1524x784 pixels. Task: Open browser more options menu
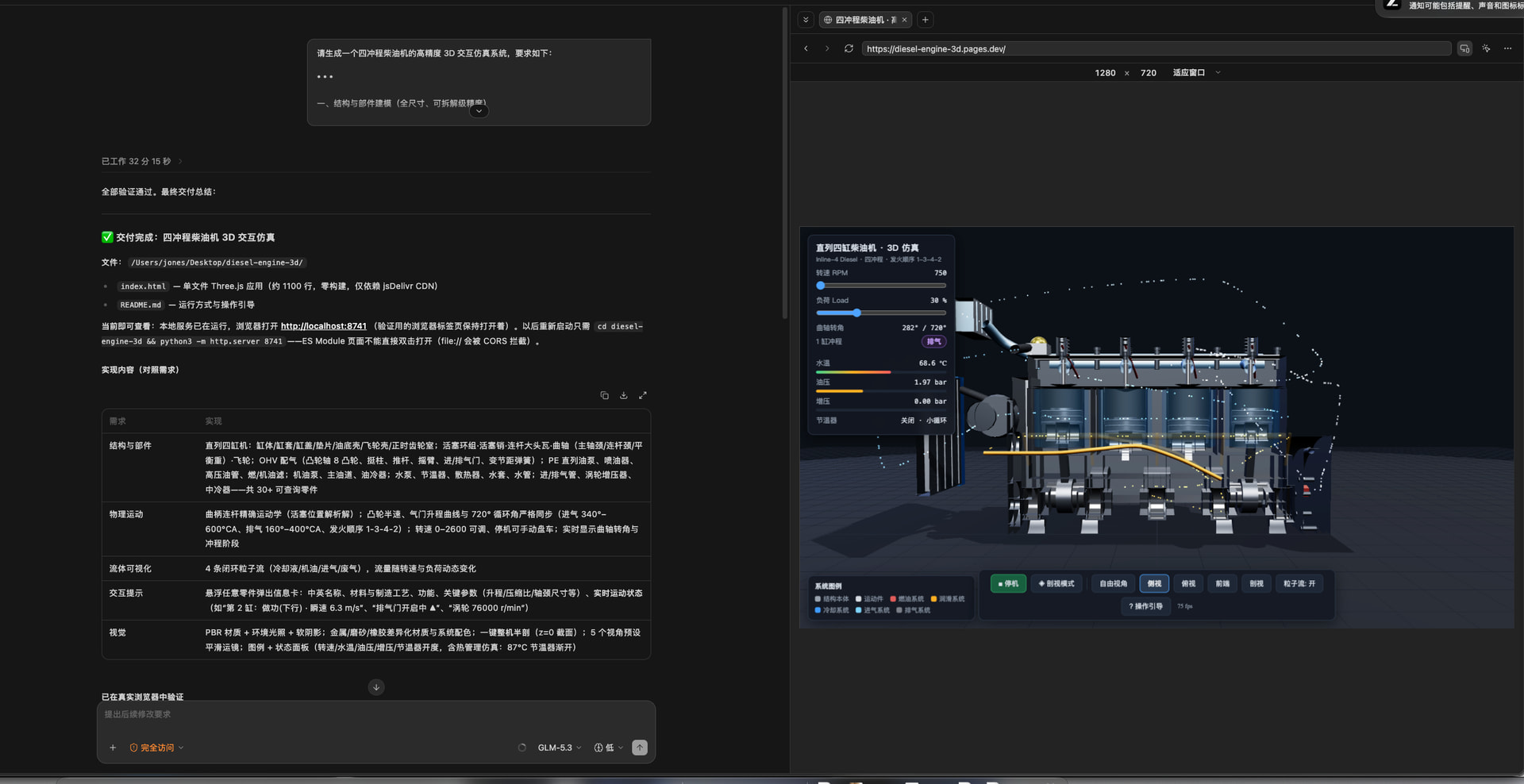pyautogui.click(x=1508, y=48)
